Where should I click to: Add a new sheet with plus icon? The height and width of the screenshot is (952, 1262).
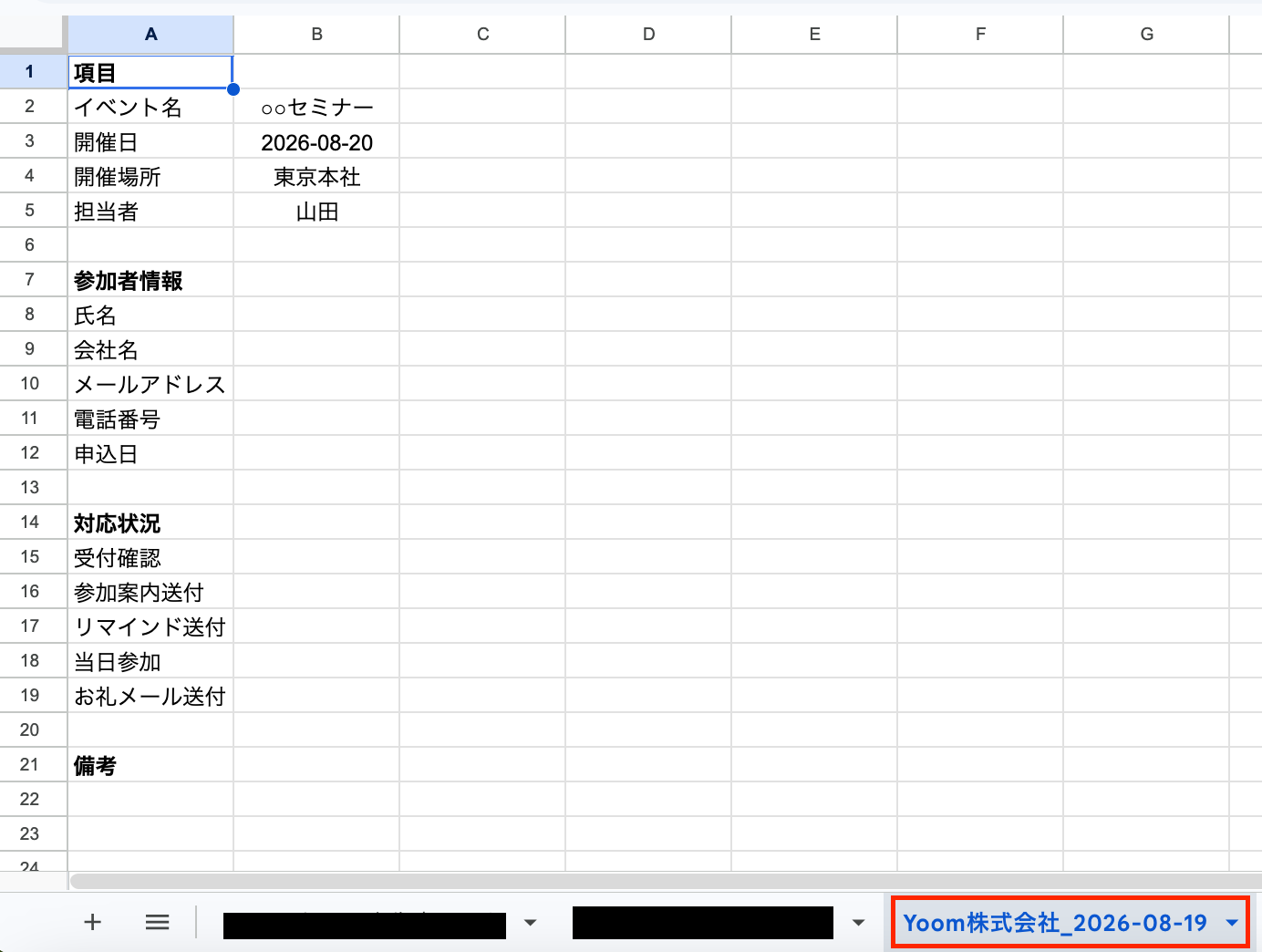(x=92, y=922)
